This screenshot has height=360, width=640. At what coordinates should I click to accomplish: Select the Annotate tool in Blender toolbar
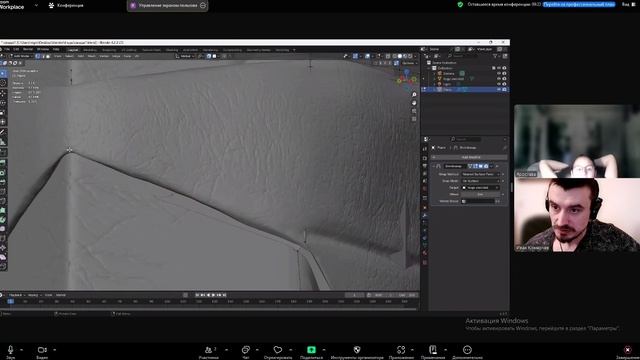coord(3,132)
